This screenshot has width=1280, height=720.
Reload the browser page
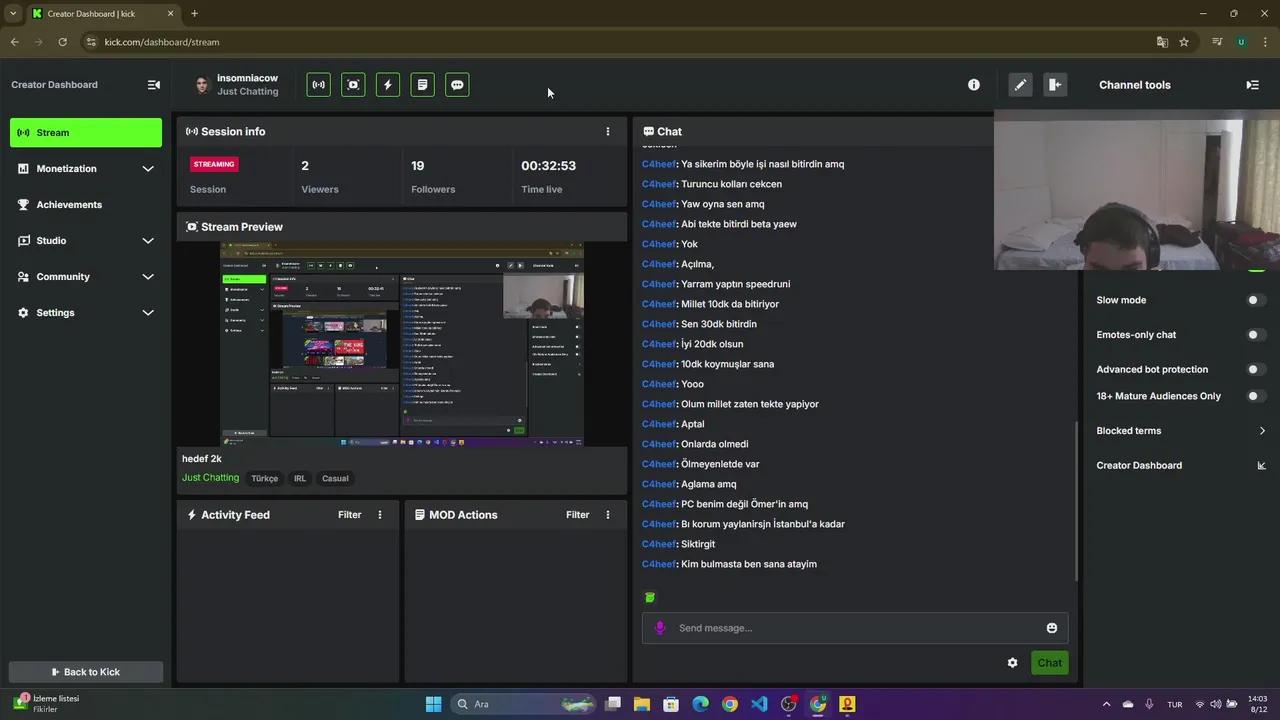coord(62,42)
